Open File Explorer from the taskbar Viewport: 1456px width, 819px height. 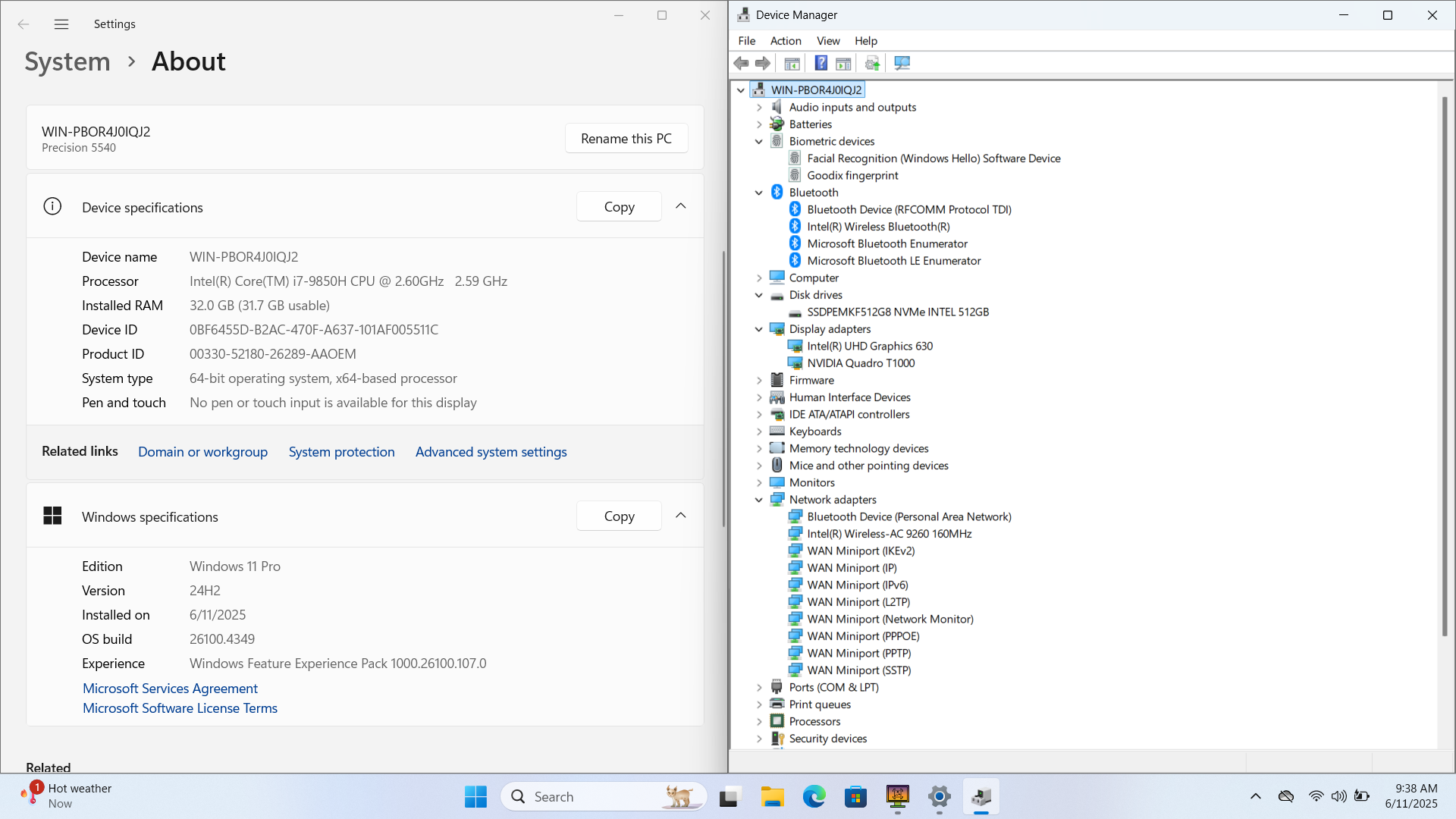772,797
